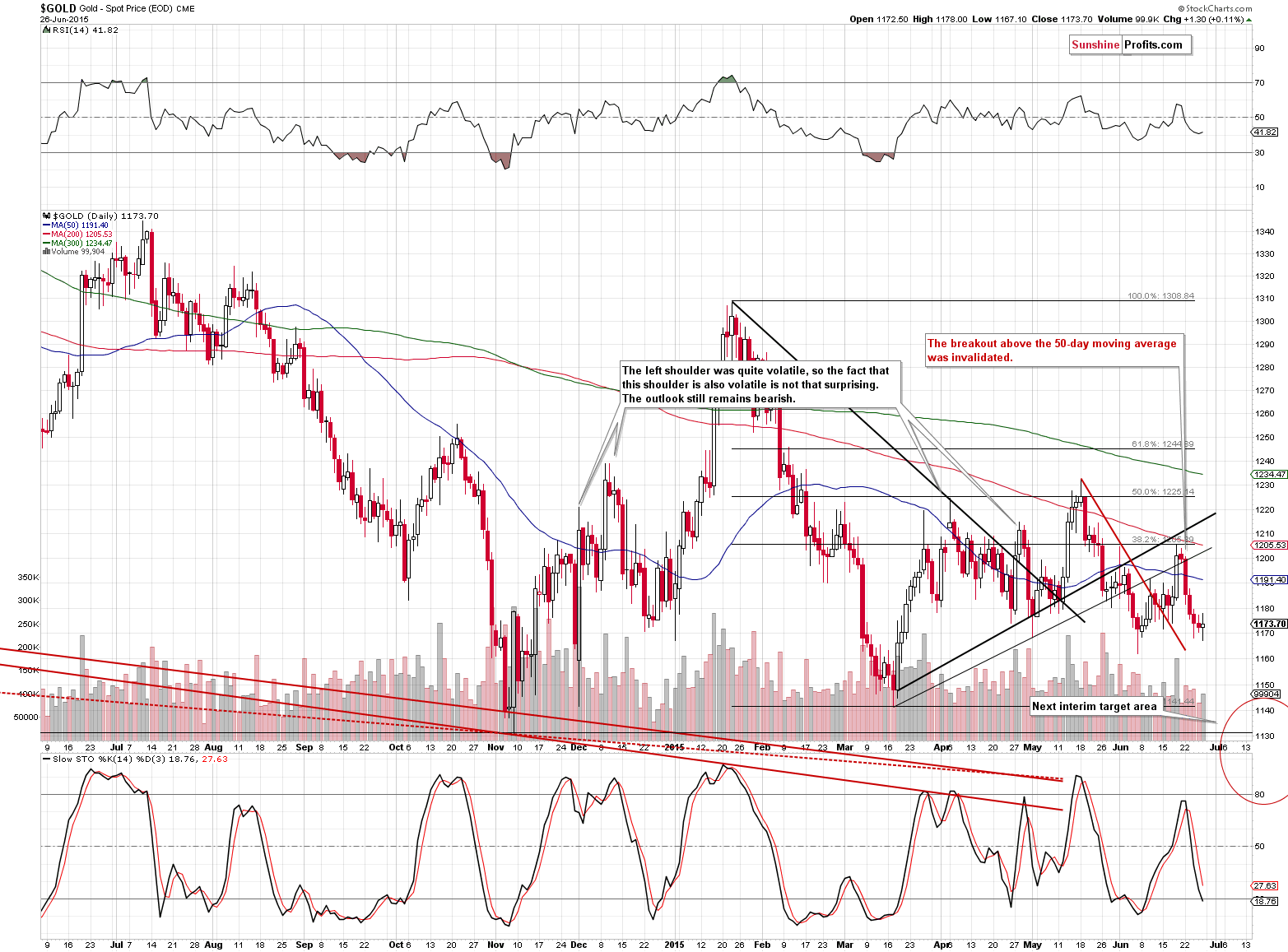Click the Low 1167.10 value
This screenshot has width=1288, height=952.
point(999,19)
